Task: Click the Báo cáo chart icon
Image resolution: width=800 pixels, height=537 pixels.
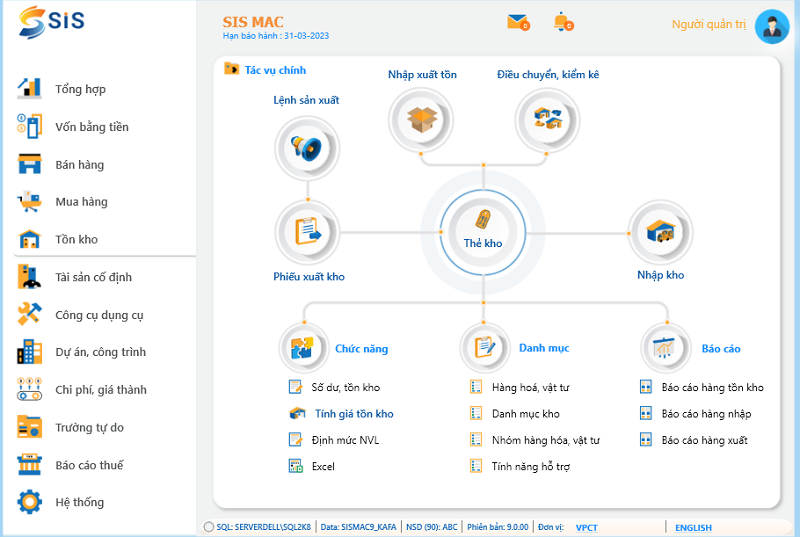Action: point(665,348)
